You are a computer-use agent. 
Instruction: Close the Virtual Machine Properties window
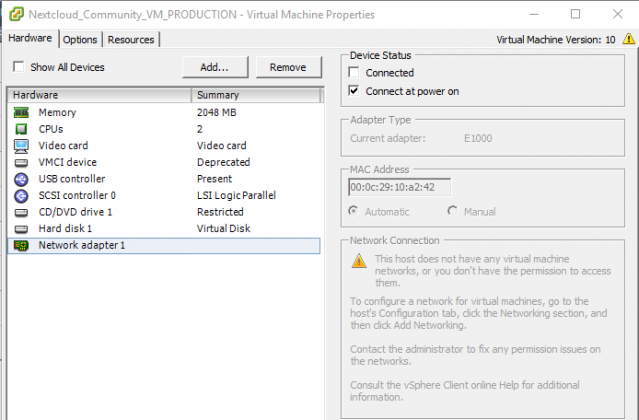[x=618, y=14]
